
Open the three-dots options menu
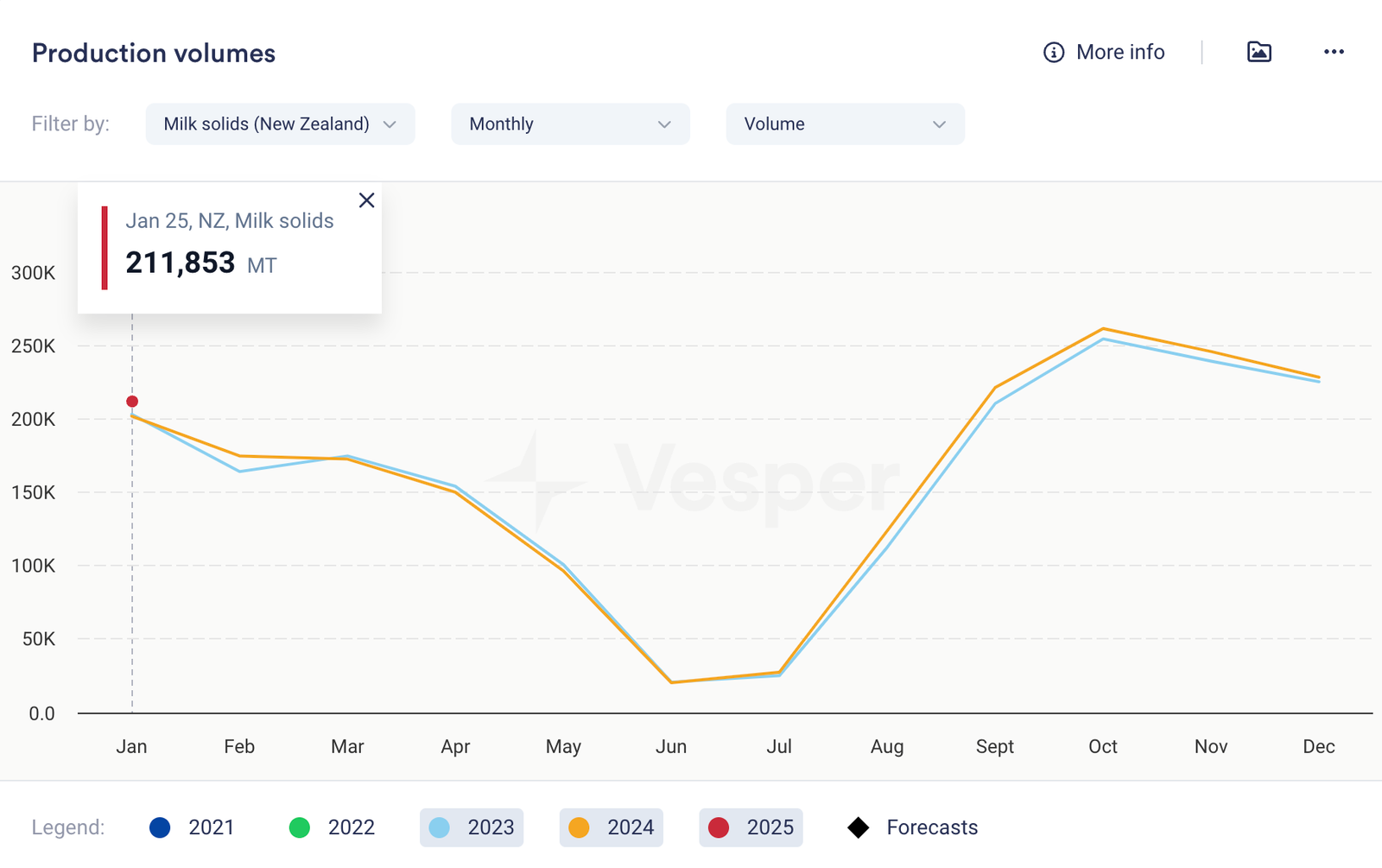[1334, 52]
